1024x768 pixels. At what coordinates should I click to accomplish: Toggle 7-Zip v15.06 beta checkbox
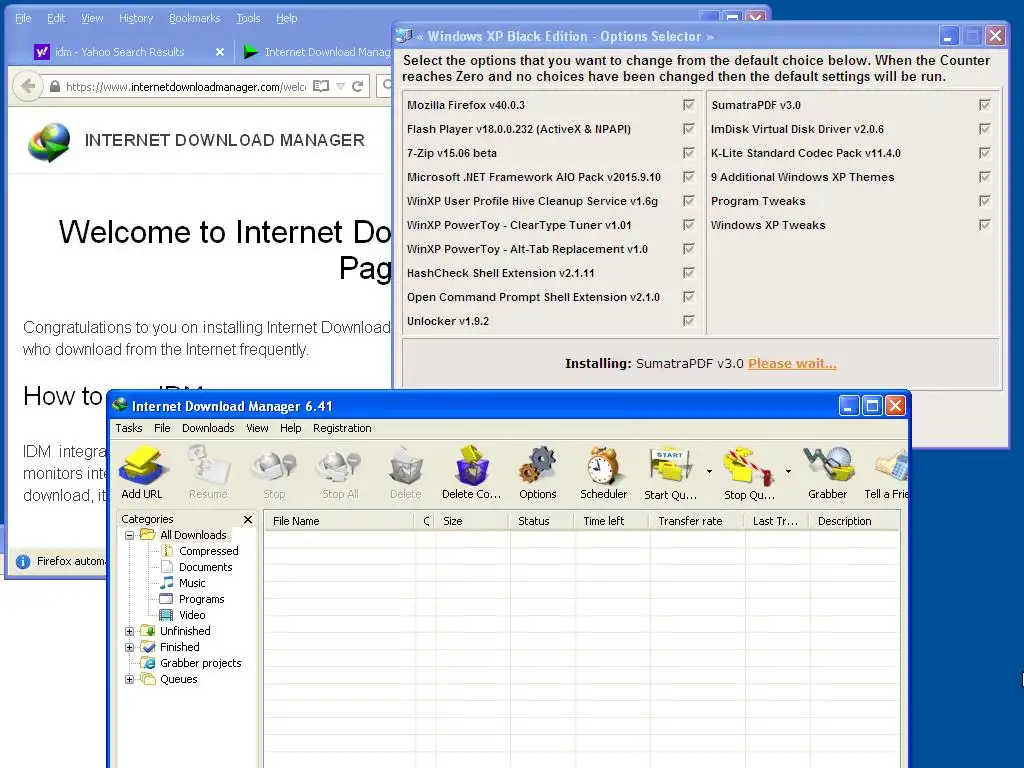pos(688,153)
